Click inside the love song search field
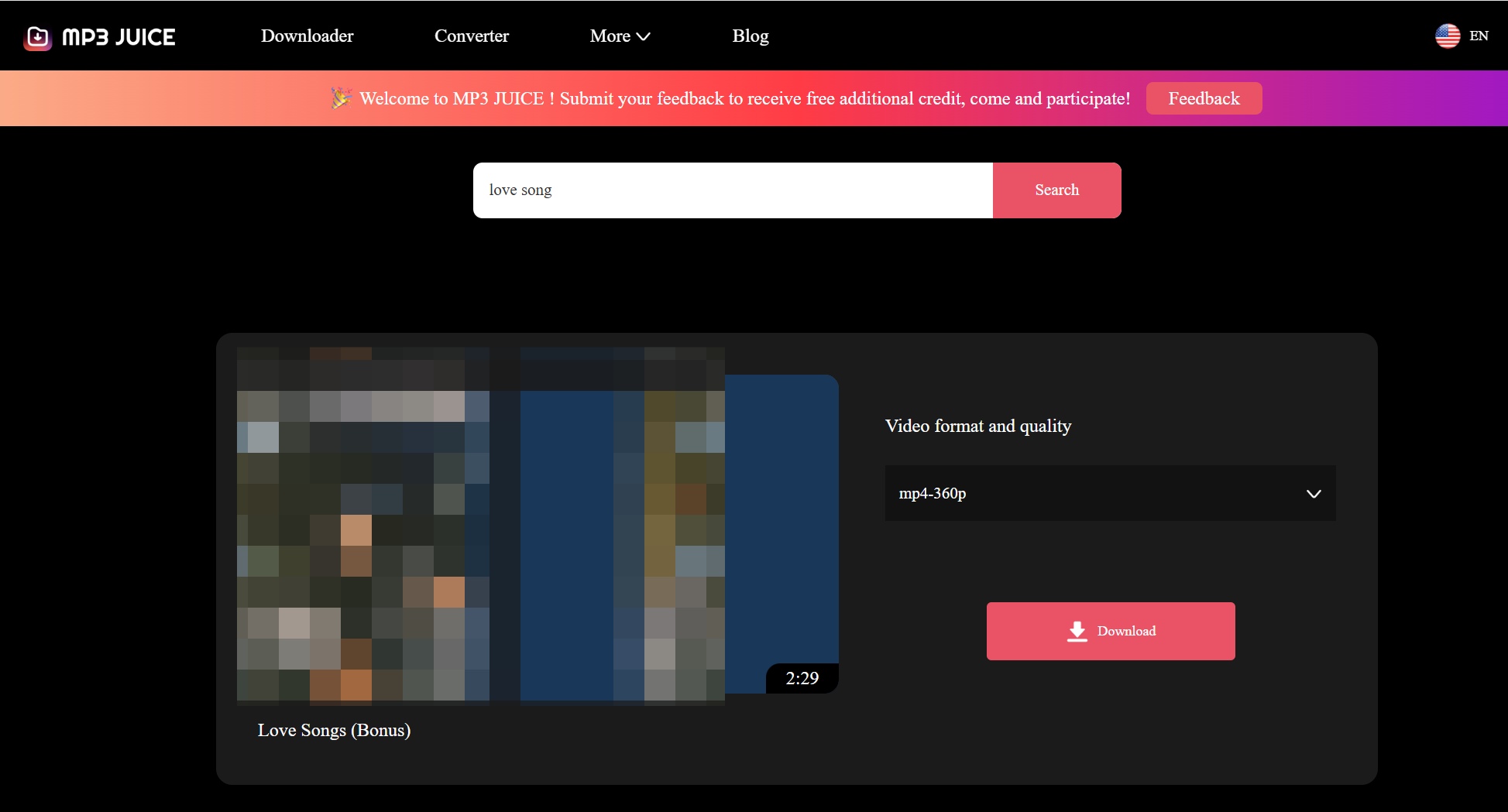1508x812 pixels. (x=732, y=190)
